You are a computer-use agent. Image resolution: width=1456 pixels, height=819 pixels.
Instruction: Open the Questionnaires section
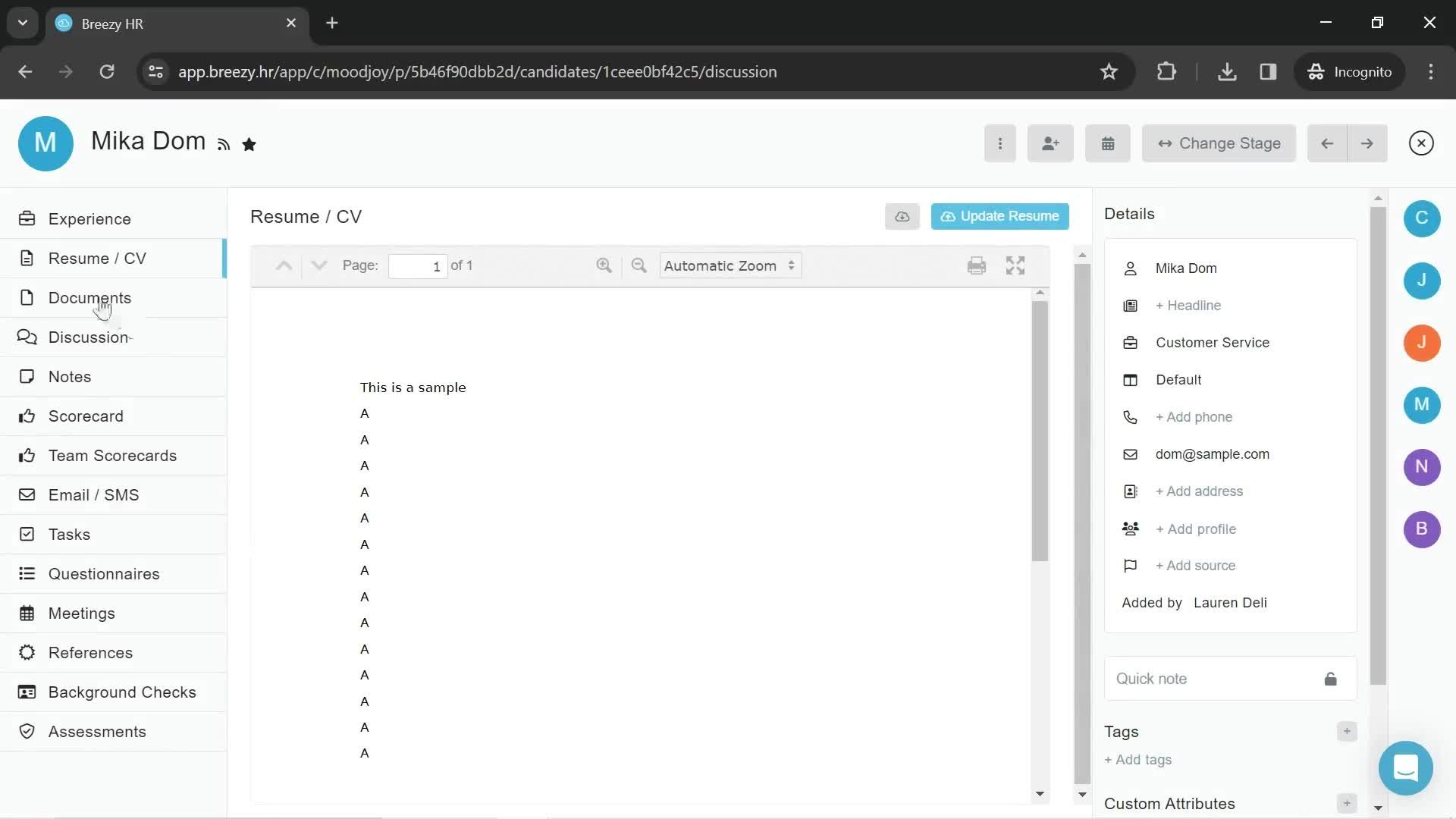click(x=114, y=574)
